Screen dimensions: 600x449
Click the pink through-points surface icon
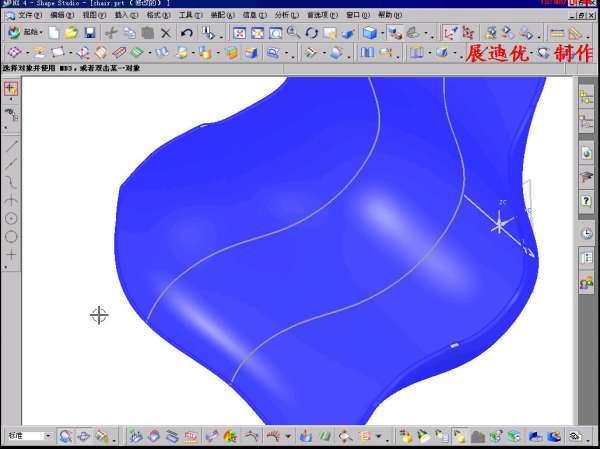14,52
